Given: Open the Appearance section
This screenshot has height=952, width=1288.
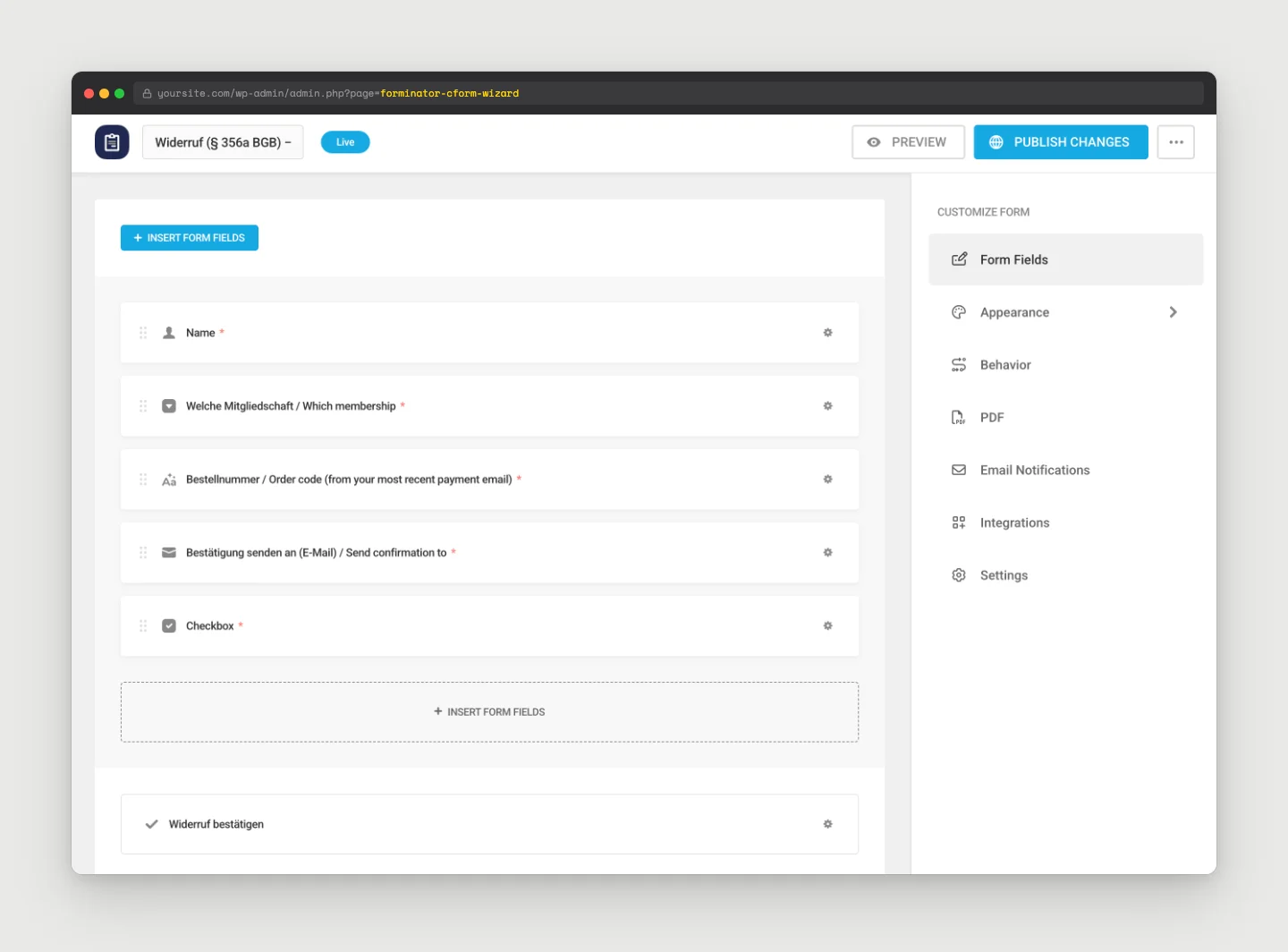Looking at the screenshot, I should pos(1066,312).
